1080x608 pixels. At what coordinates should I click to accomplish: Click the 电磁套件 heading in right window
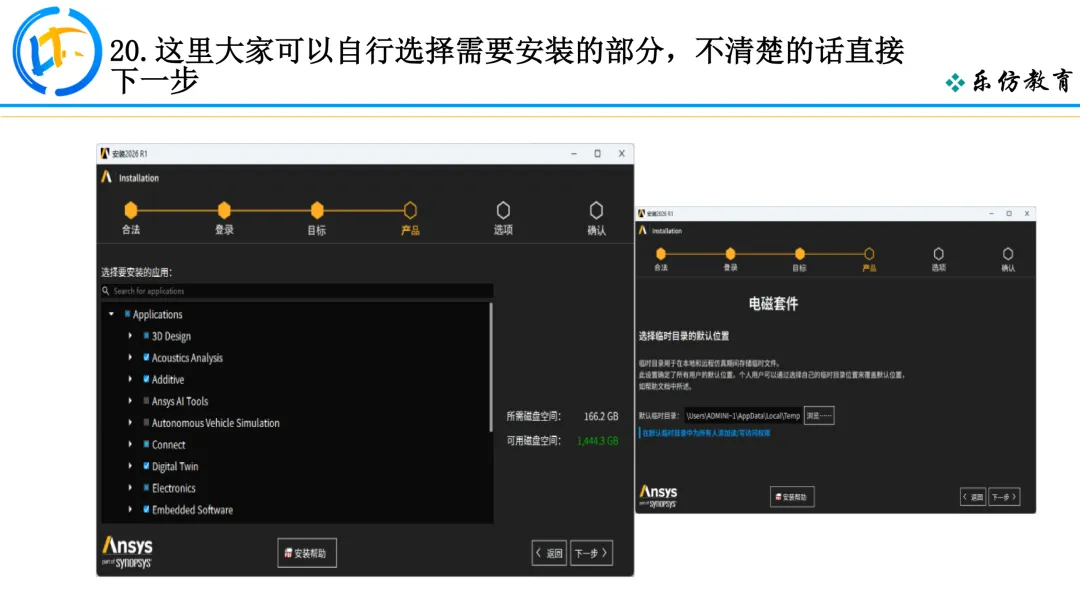click(773, 304)
